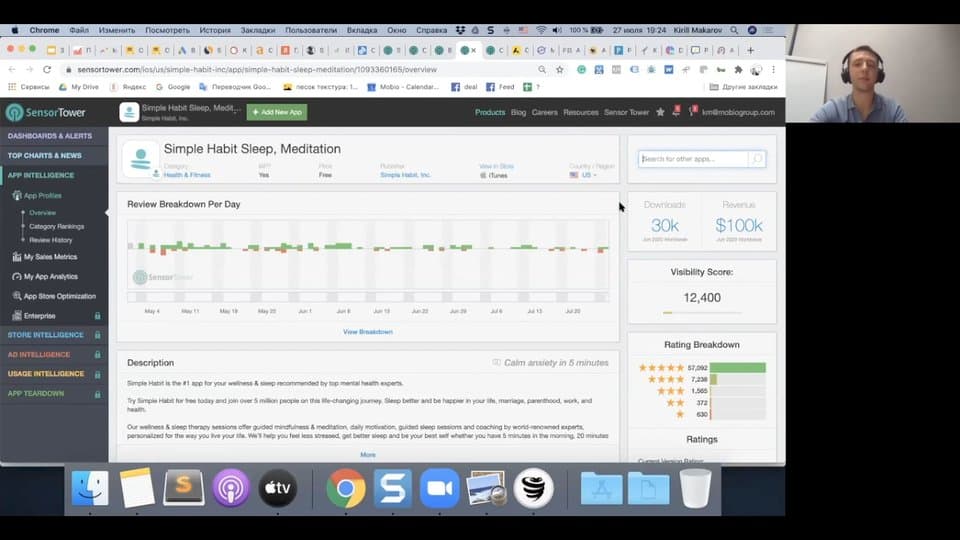Open Chrome's three-dot menu
The image size is (960, 540).
[773, 70]
